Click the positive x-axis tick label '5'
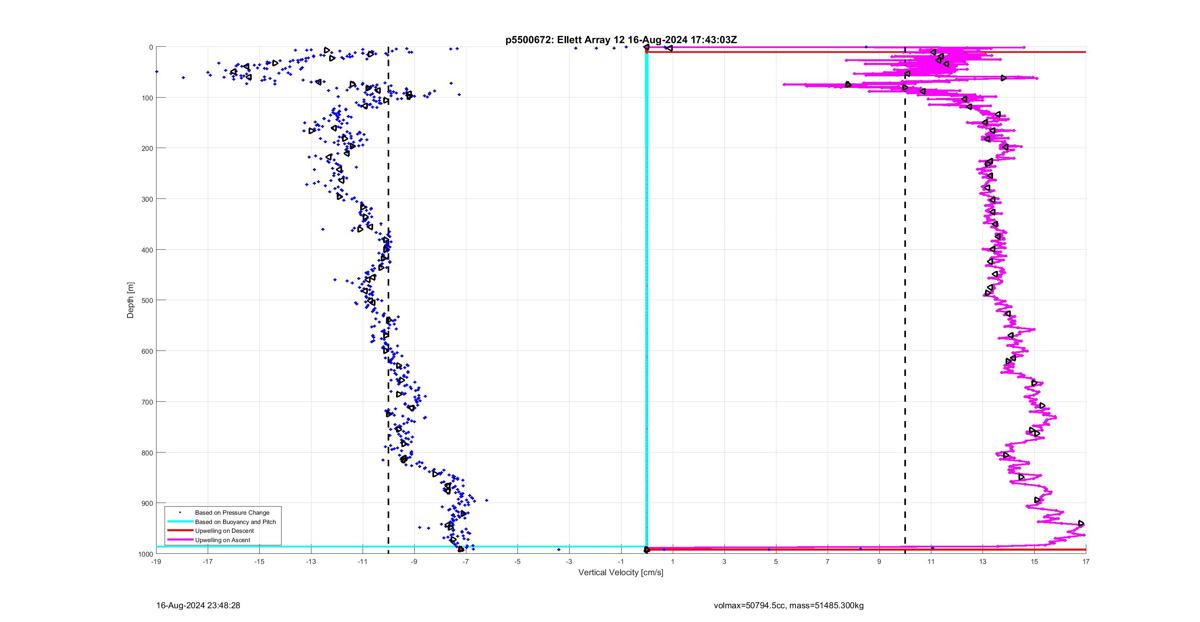 pos(776,562)
